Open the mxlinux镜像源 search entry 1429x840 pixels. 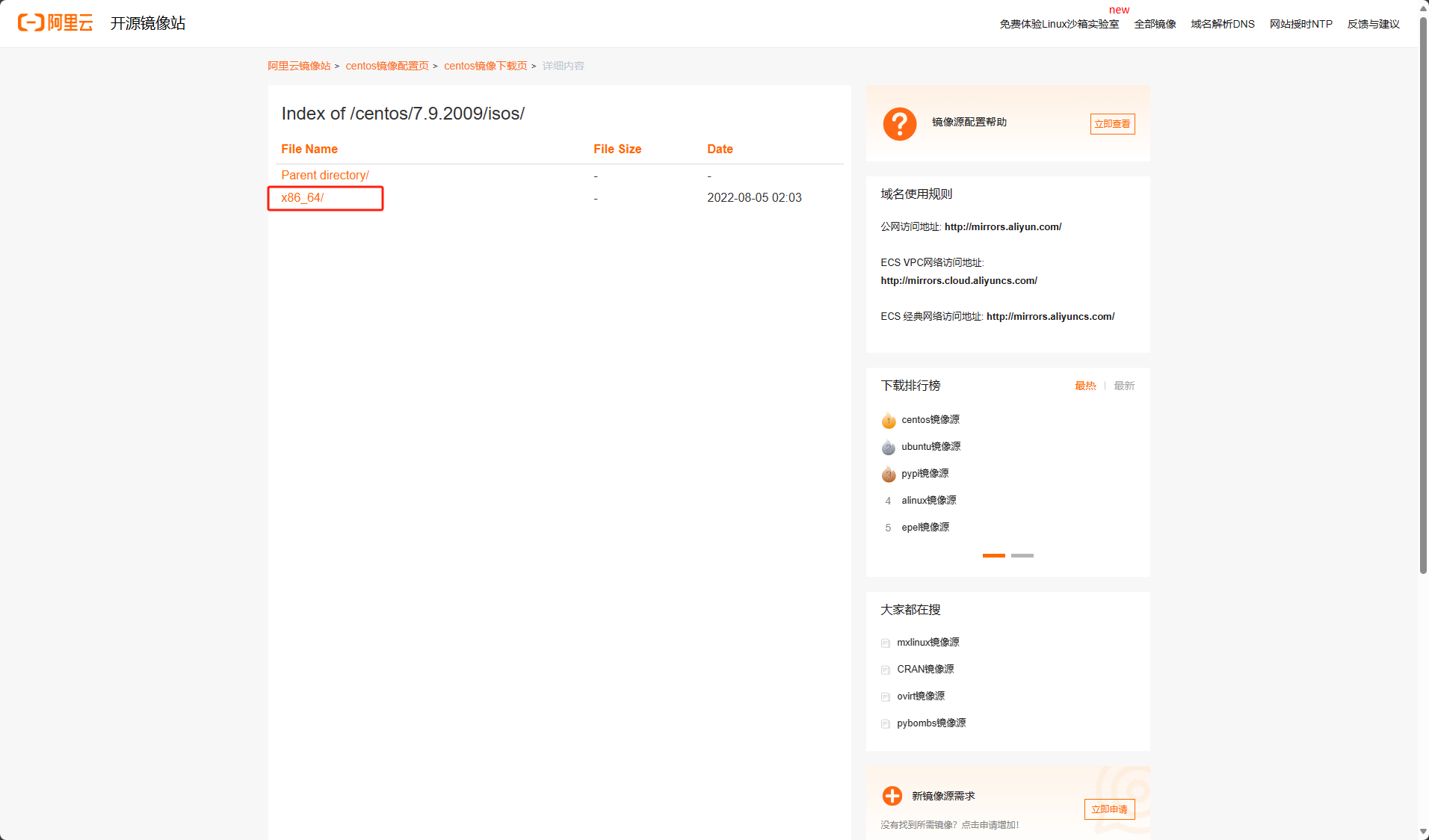928,643
